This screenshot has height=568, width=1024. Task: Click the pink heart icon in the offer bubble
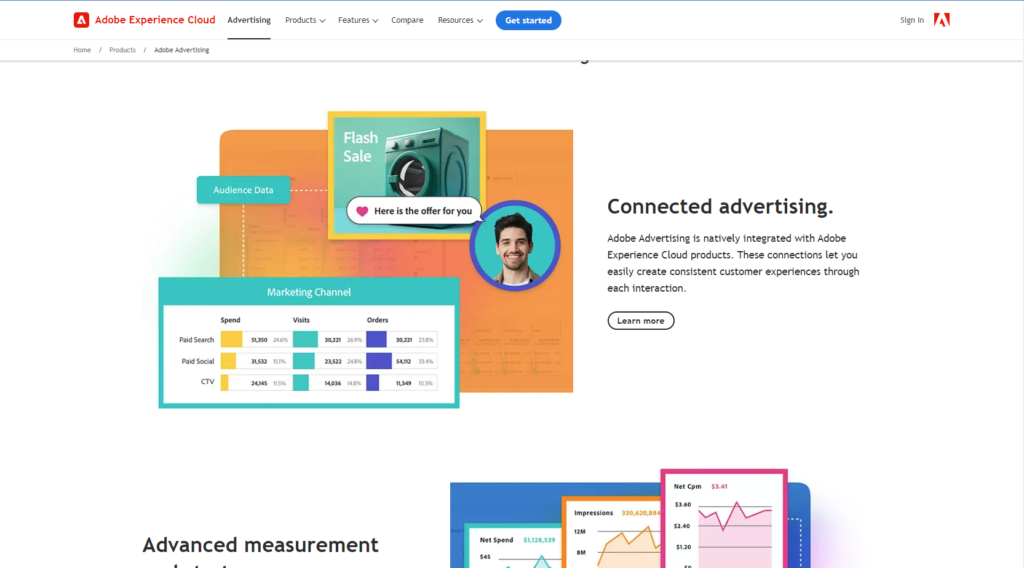[362, 211]
